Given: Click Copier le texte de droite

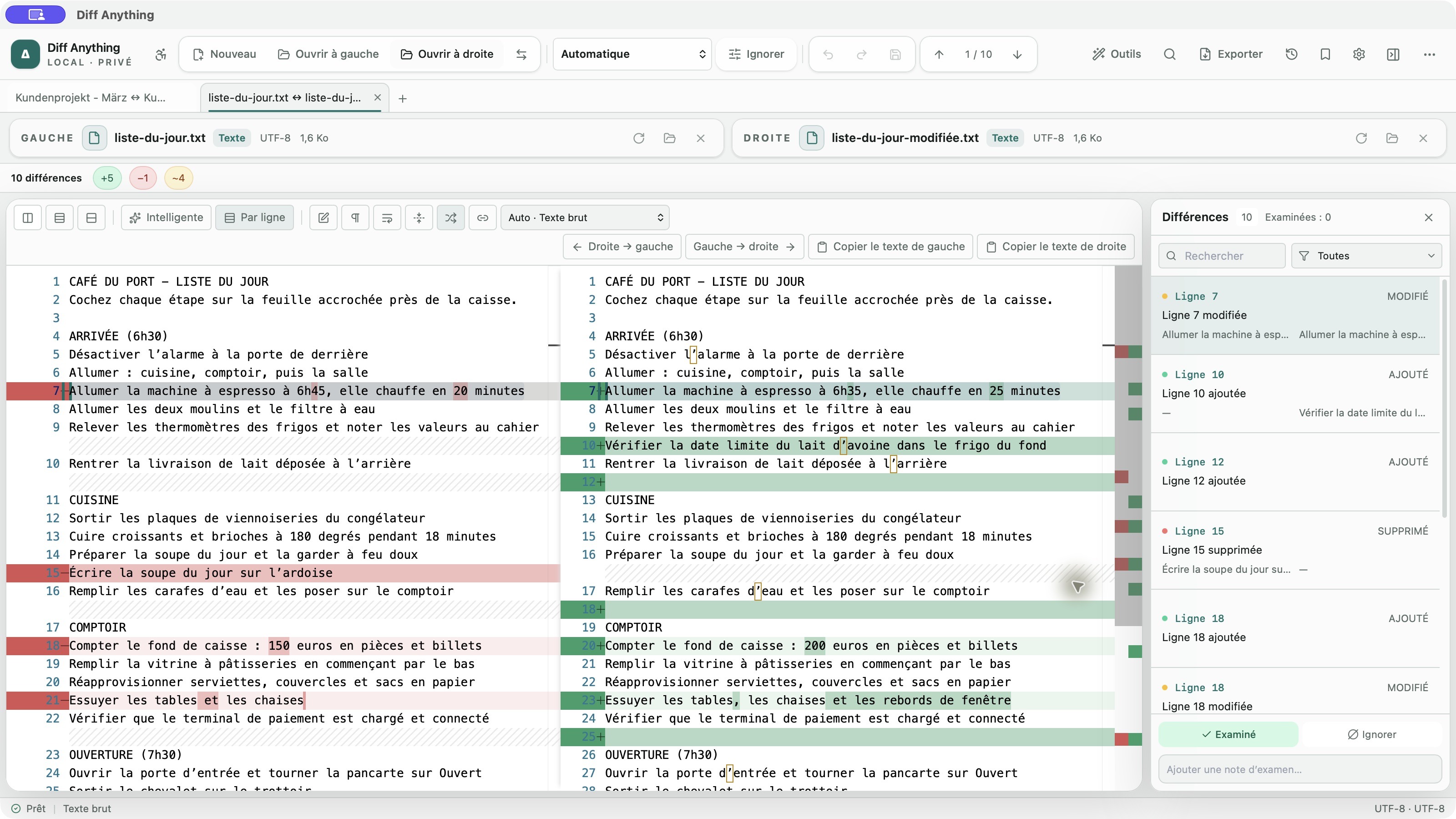Looking at the screenshot, I should pyautogui.click(x=1056, y=247).
